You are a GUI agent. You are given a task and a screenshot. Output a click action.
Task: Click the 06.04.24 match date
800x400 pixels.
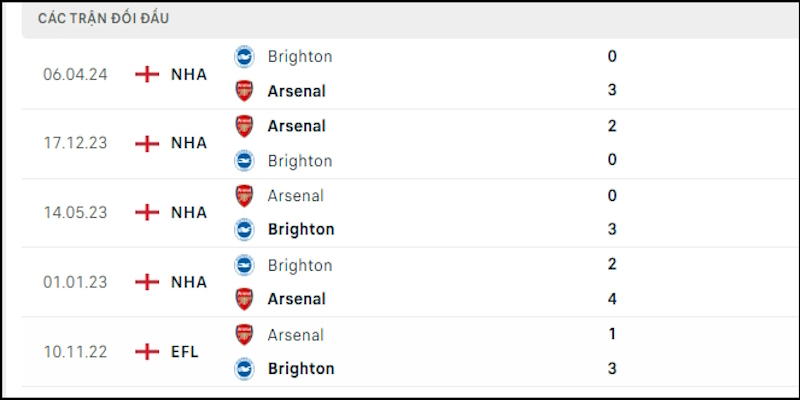coord(76,74)
